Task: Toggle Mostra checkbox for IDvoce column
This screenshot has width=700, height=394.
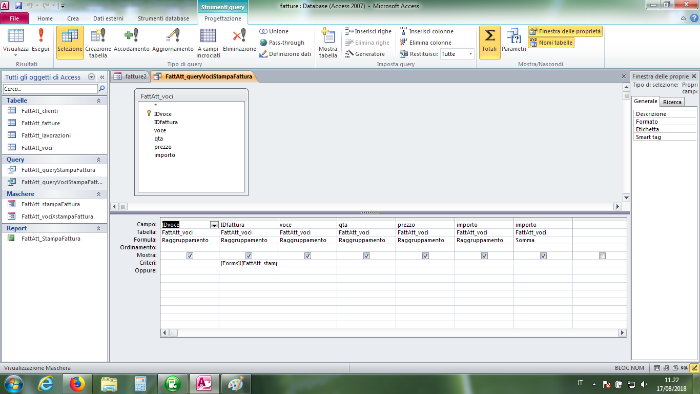Action: point(190,256)
